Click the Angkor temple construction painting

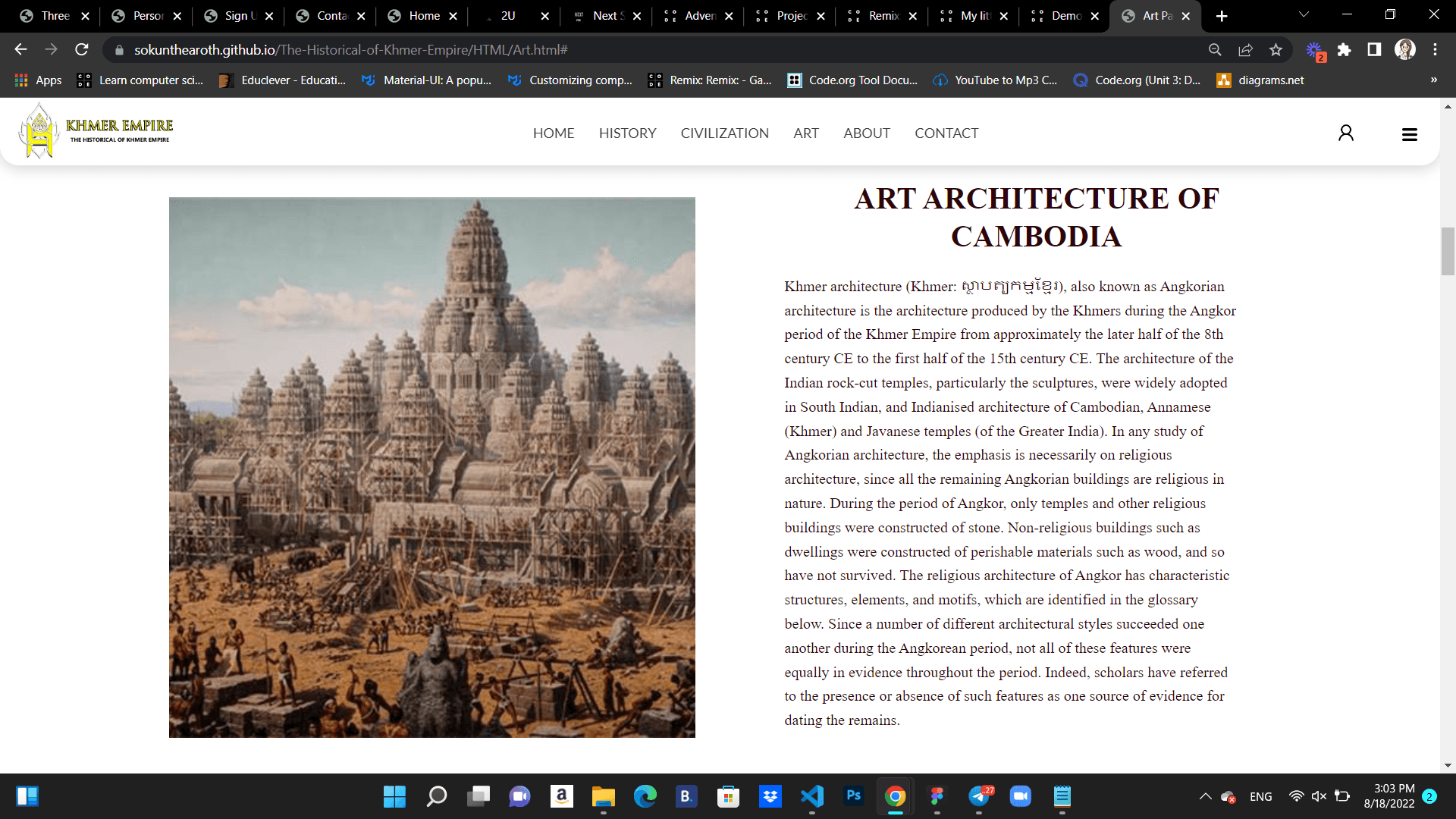pyautogui.click(x=431, y=467)
